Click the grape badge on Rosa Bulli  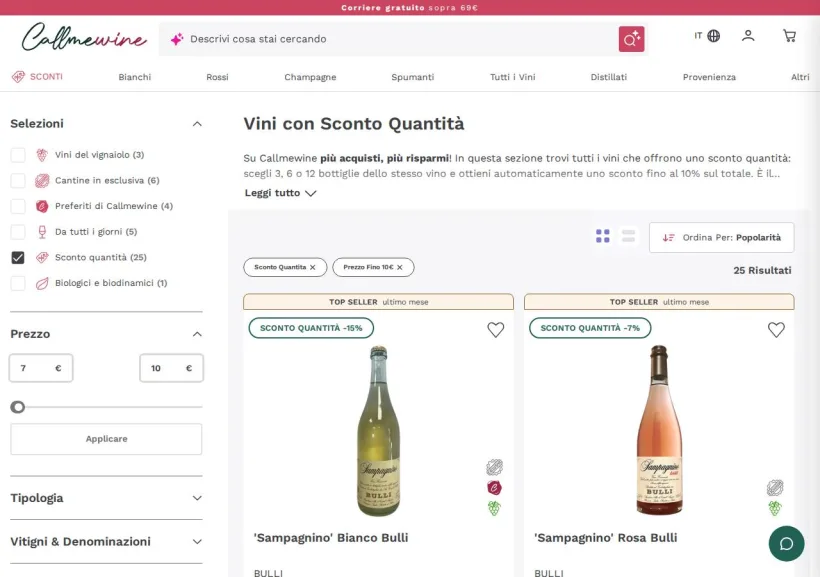coord(775,508)
